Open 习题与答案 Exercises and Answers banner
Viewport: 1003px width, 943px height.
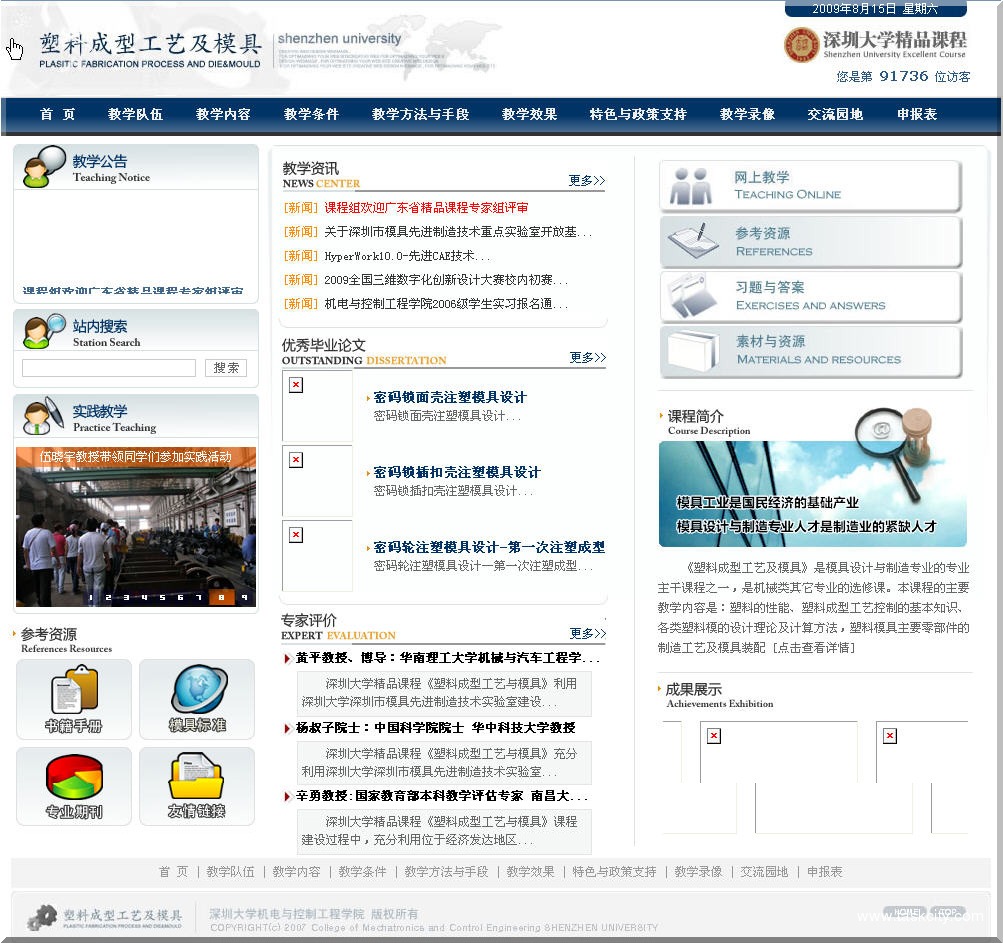810,296
